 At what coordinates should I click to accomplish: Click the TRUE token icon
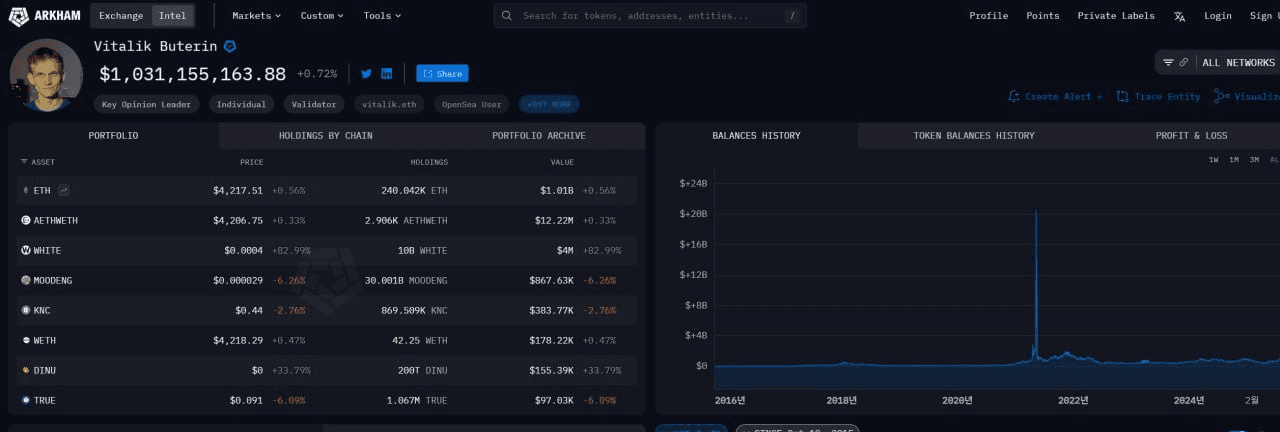(26, 400)
